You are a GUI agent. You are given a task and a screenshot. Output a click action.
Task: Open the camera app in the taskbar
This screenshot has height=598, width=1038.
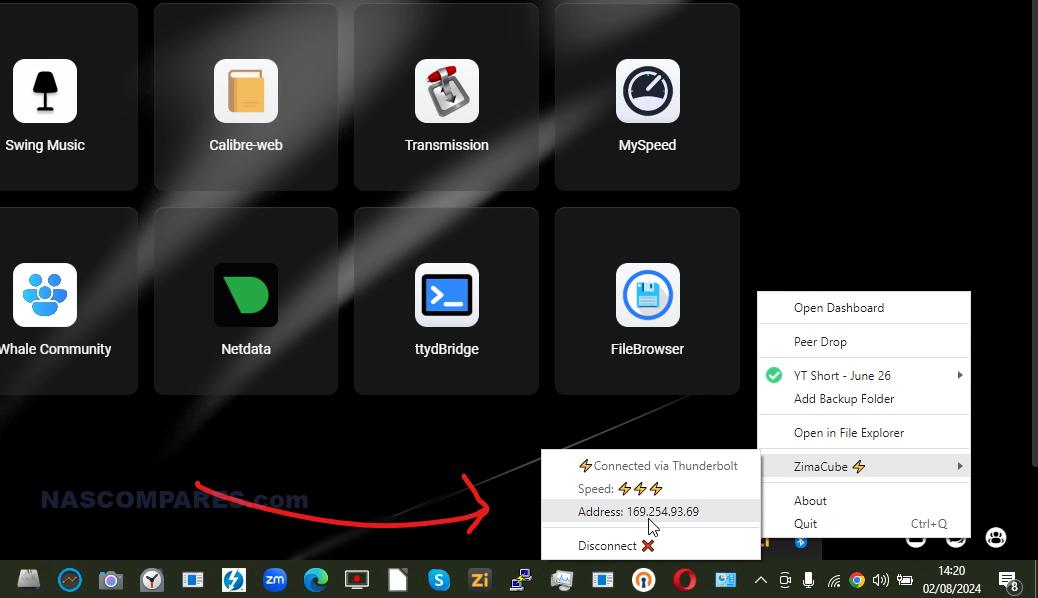[111, 580]
